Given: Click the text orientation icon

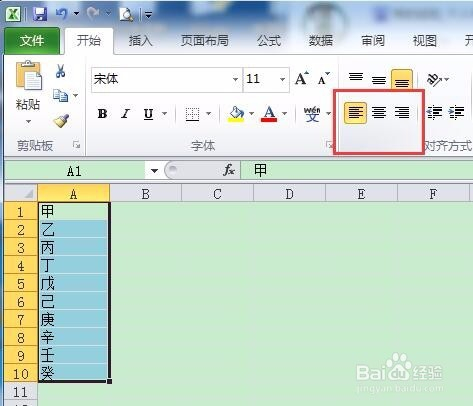Looking at the screenshot, I should [434, 79].
